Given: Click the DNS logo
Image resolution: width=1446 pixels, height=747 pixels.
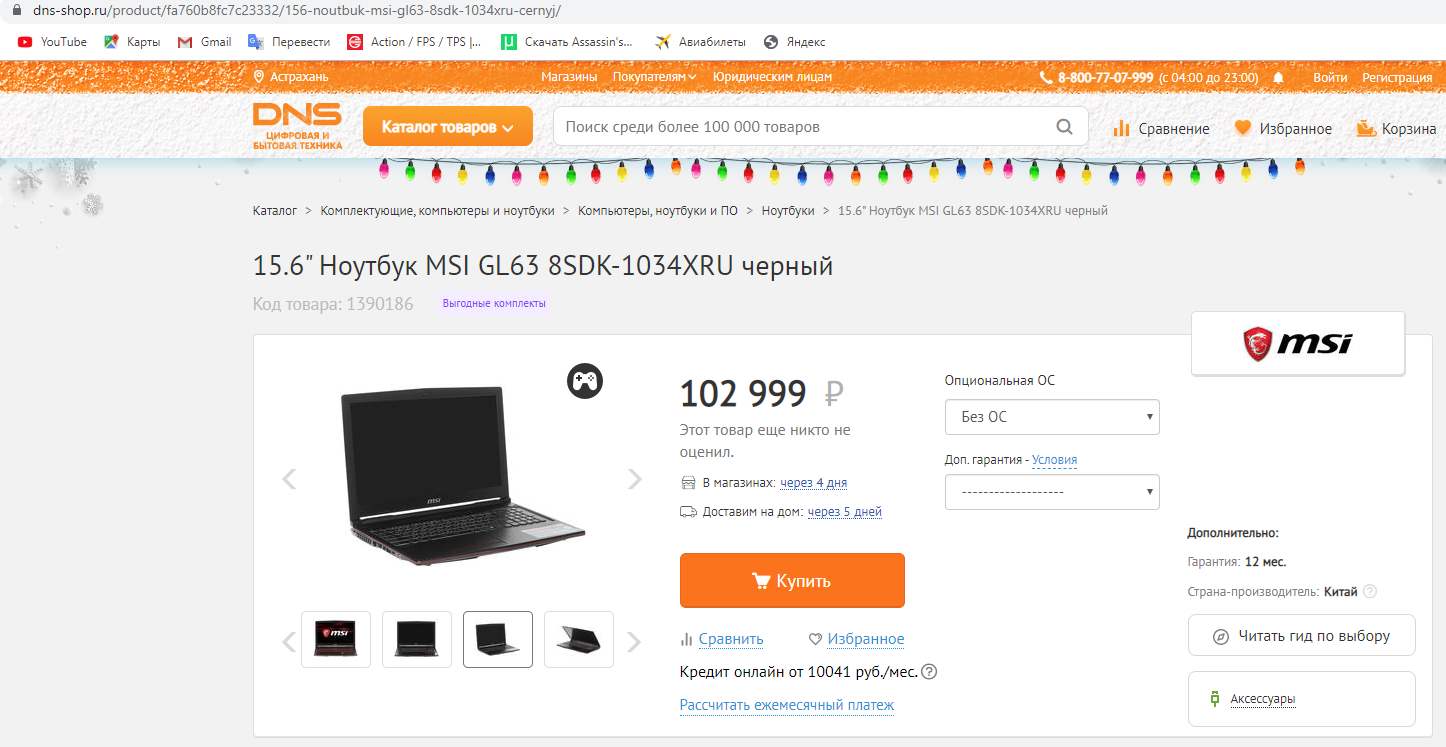Looking at the screenshot, I should 297,127.
